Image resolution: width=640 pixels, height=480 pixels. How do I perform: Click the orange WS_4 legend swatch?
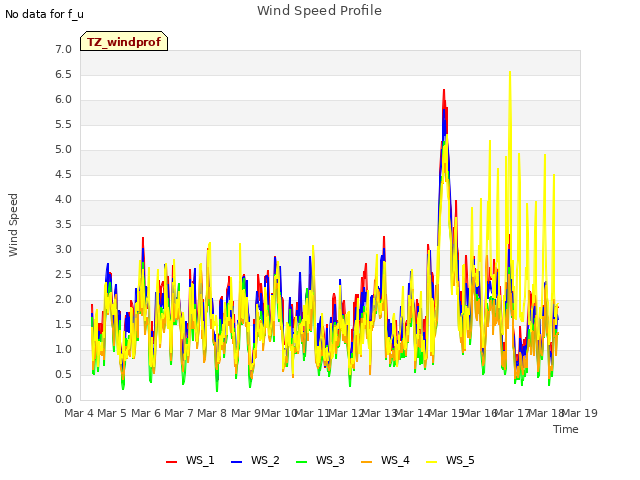(367, 461)
